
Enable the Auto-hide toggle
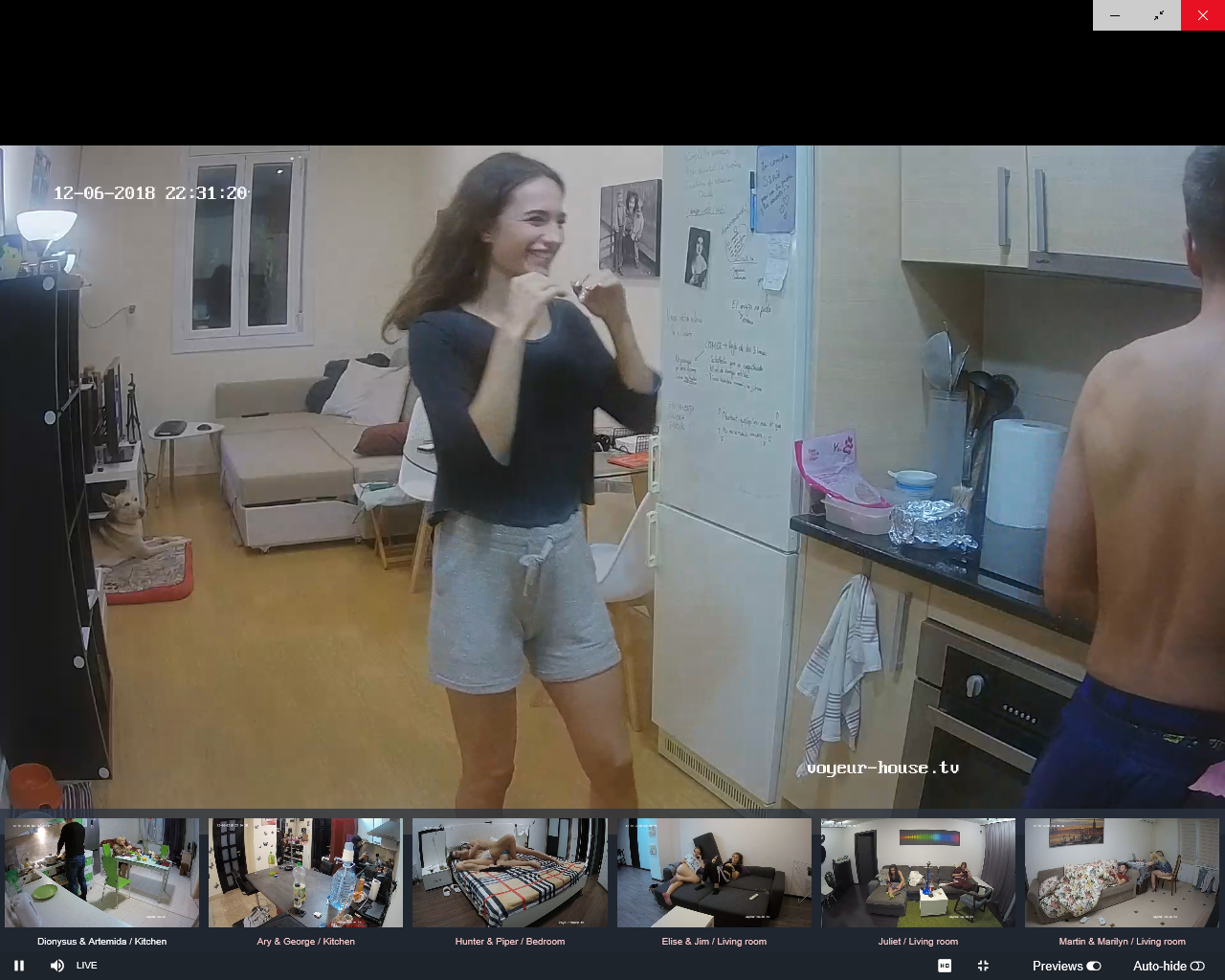tap(1197, 966)
